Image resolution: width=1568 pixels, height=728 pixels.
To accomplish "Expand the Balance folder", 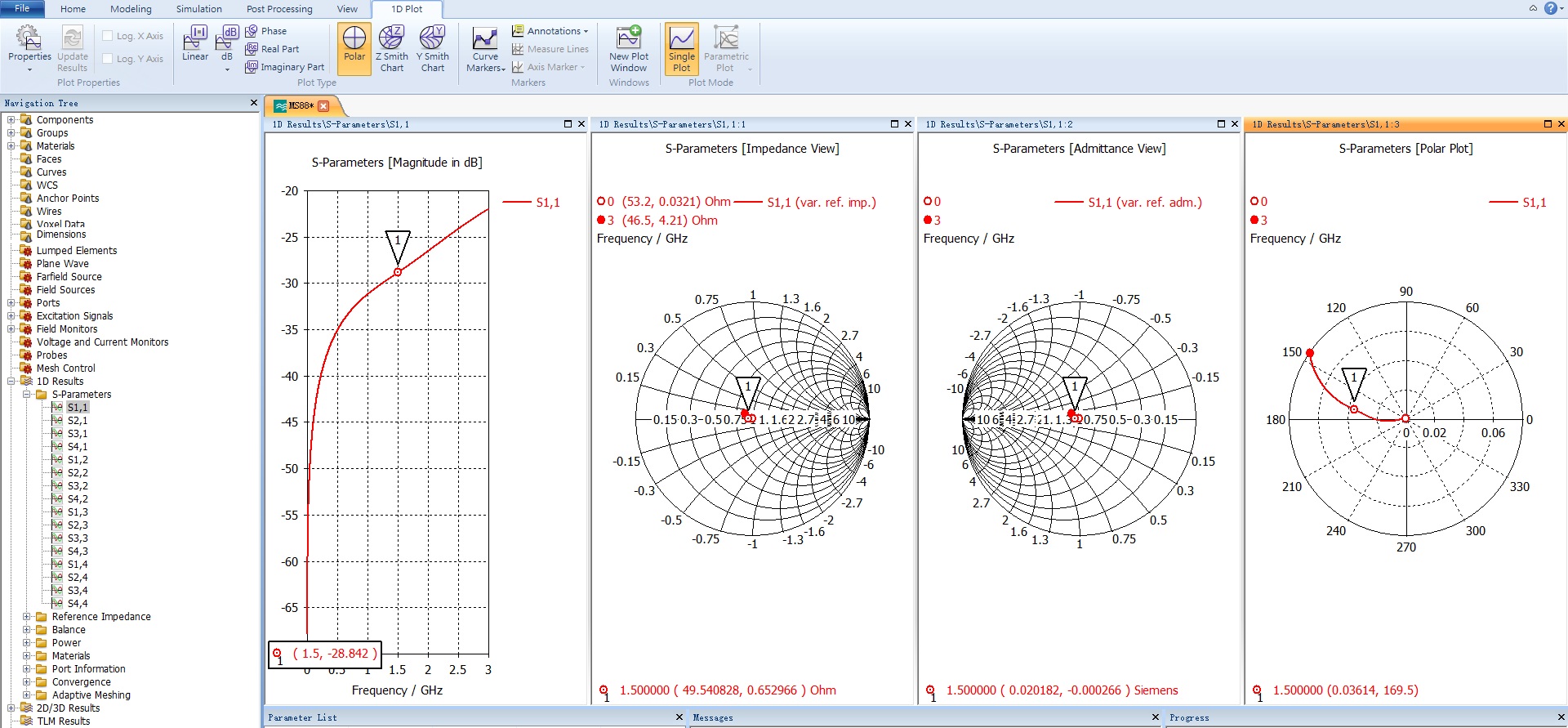I will click(x=27, y=630).
